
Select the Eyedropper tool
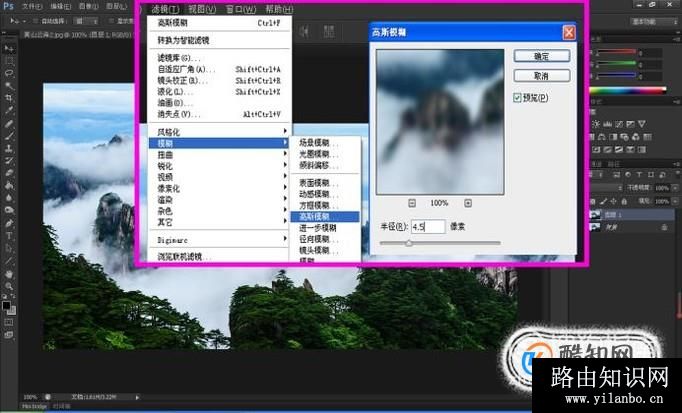pyautogui.click(x=9, y=111)
